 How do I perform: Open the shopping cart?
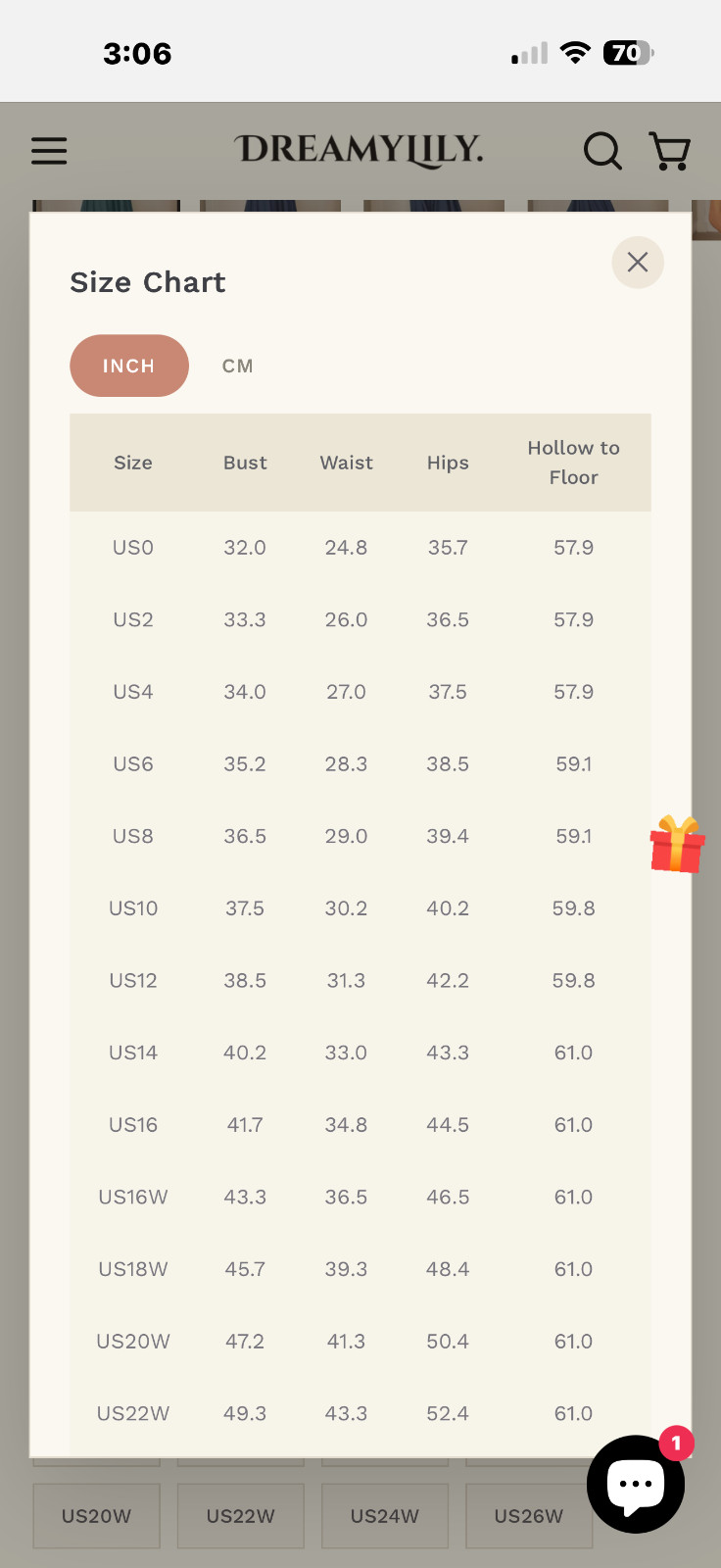(670, 151)
